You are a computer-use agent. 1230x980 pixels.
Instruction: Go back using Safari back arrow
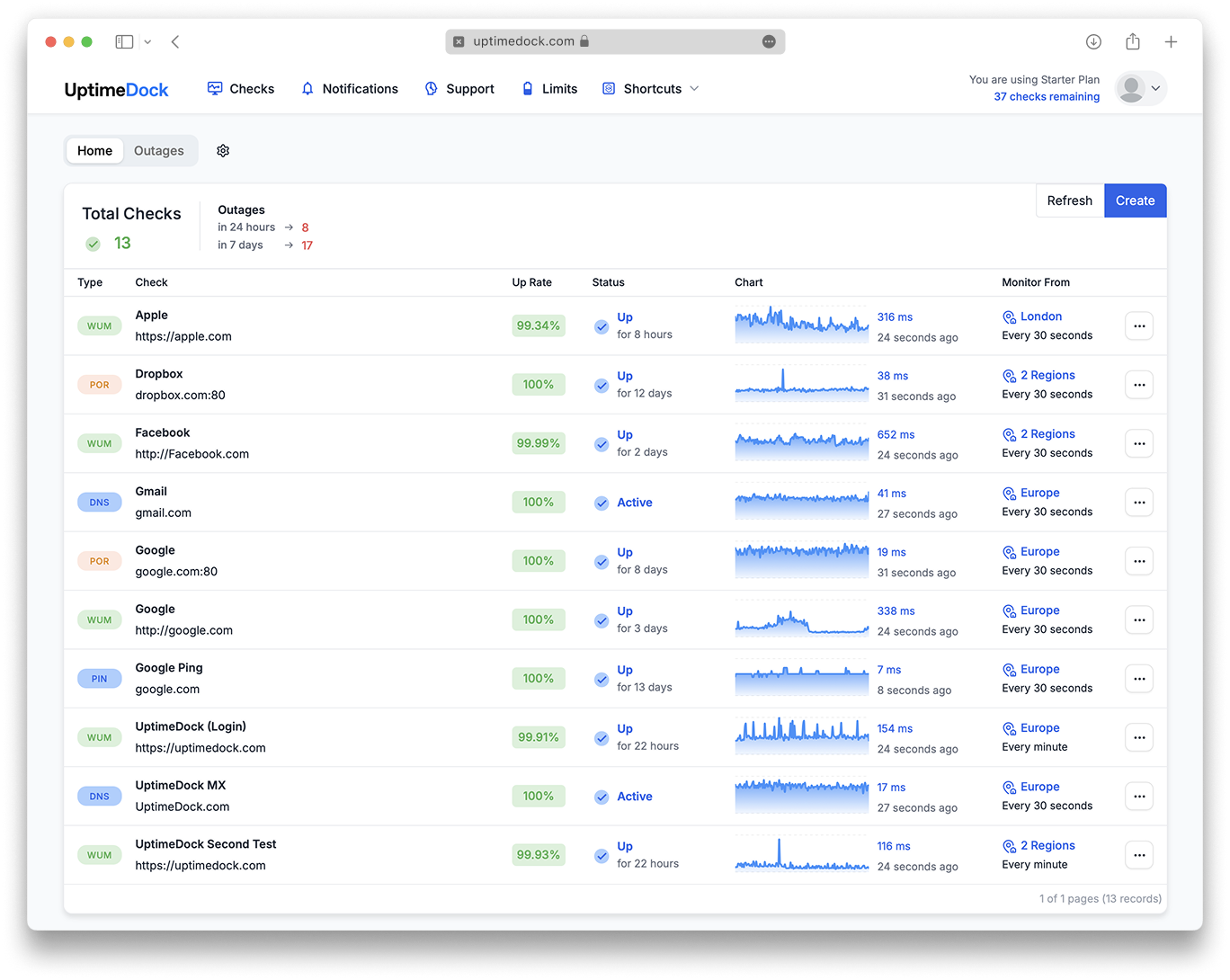[175, 41]
